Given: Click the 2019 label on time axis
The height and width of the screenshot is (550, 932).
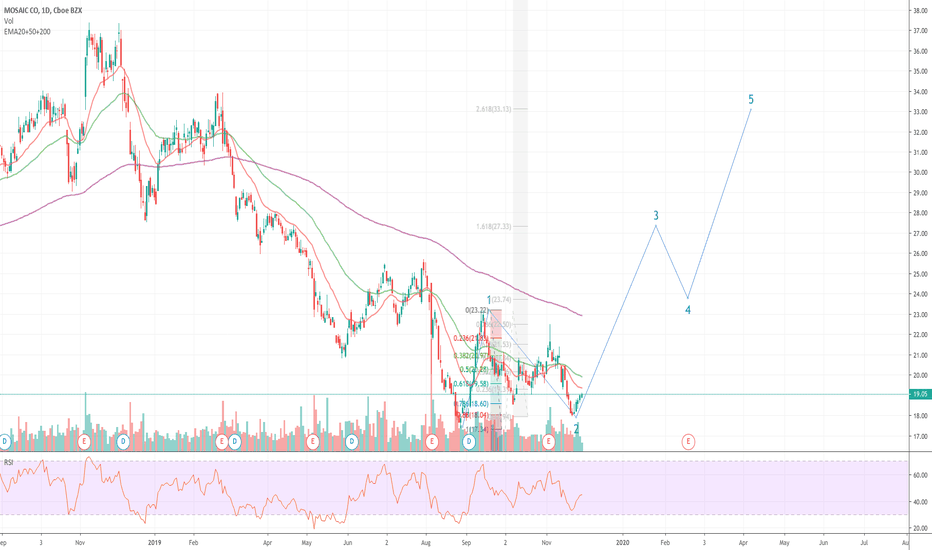Looking at the screenshot, I should (x=154, y=542).
